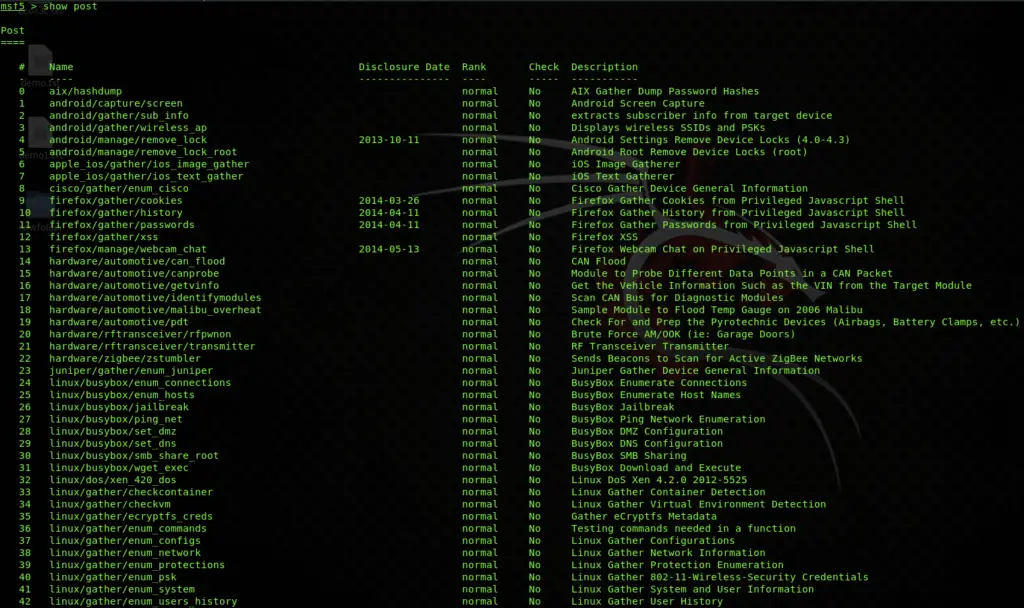Click disclosure date '2014-03-26'
Screen dimensions: 1024x608
coord(389,200)
